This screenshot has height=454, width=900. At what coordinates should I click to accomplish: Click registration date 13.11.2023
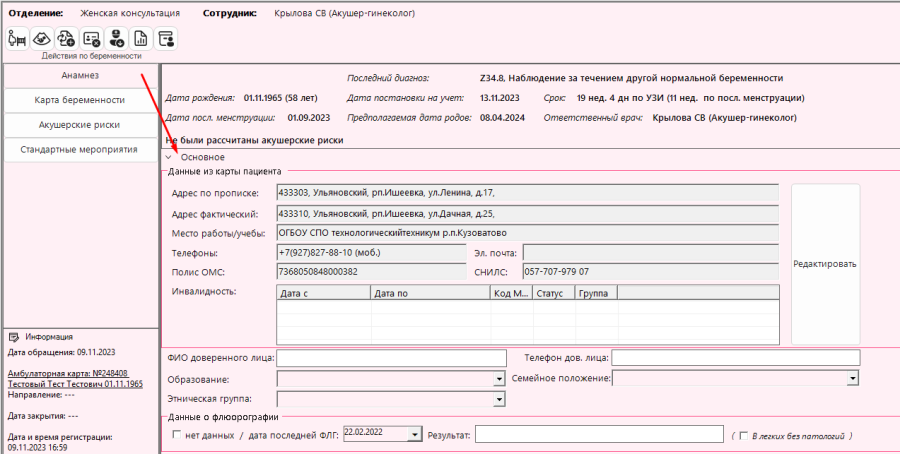pyautogui.click(x=499, y=98)
